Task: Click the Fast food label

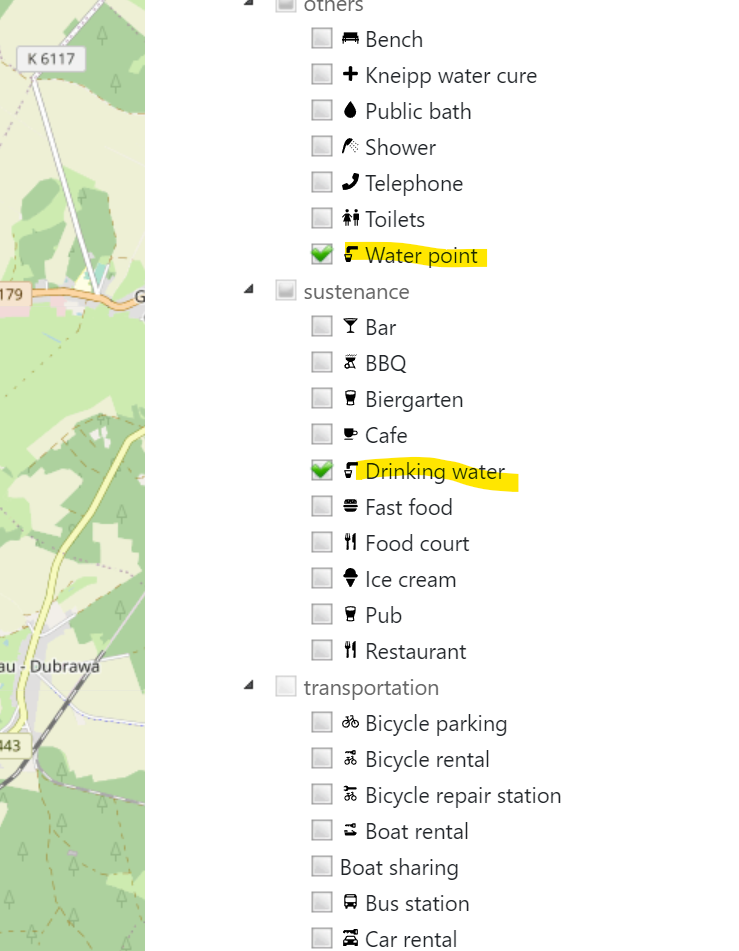Action: pyautogui.click(x=408, y=507)
